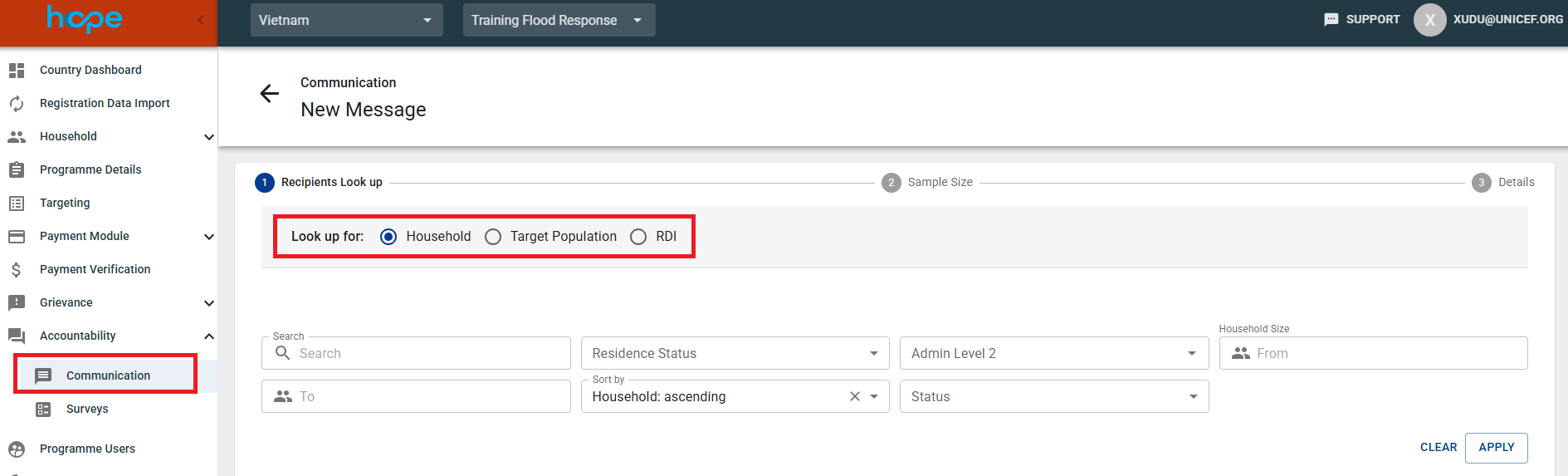Viewport: 1568px width, 476px height.
Task: Choose the RDI radio button
Action: [x=638, y=237]
